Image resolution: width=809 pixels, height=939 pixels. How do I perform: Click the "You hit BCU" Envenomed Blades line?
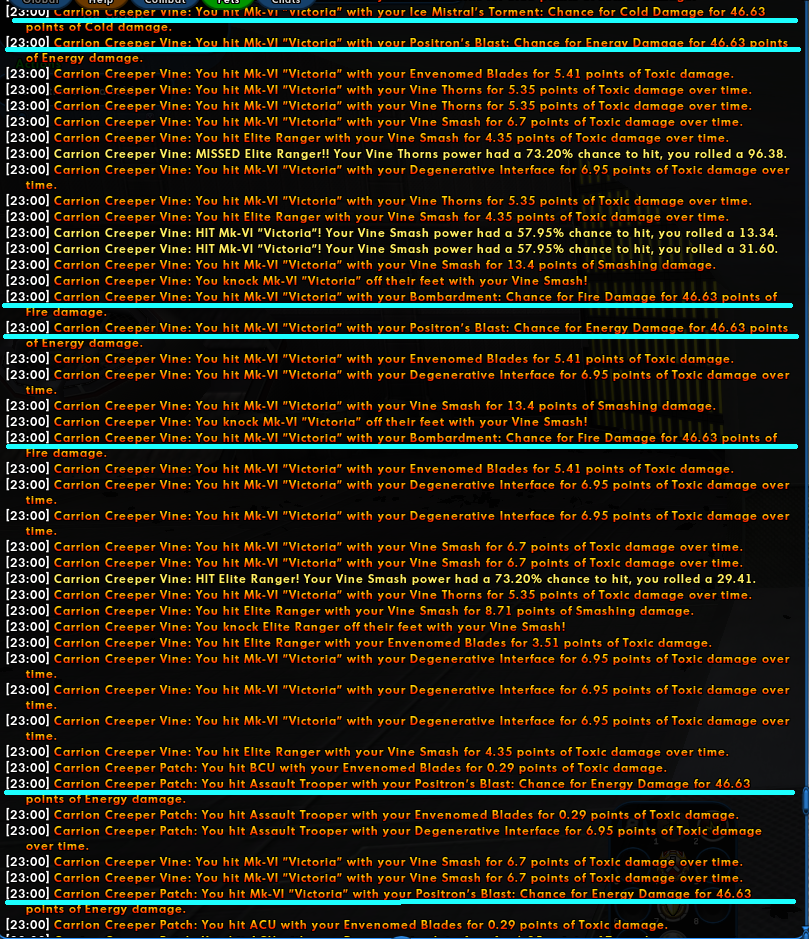(336, 768)
